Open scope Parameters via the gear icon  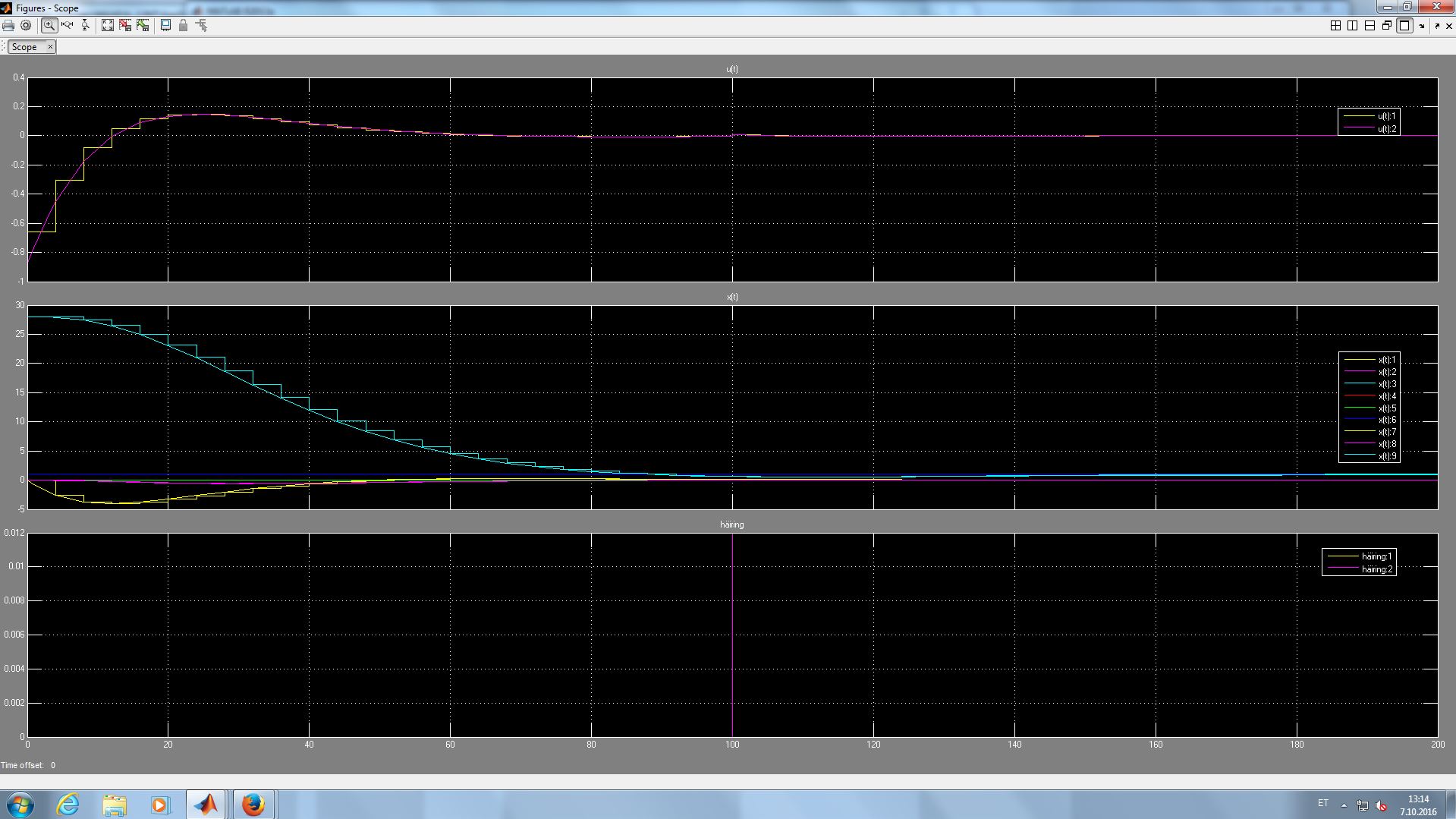26,26
